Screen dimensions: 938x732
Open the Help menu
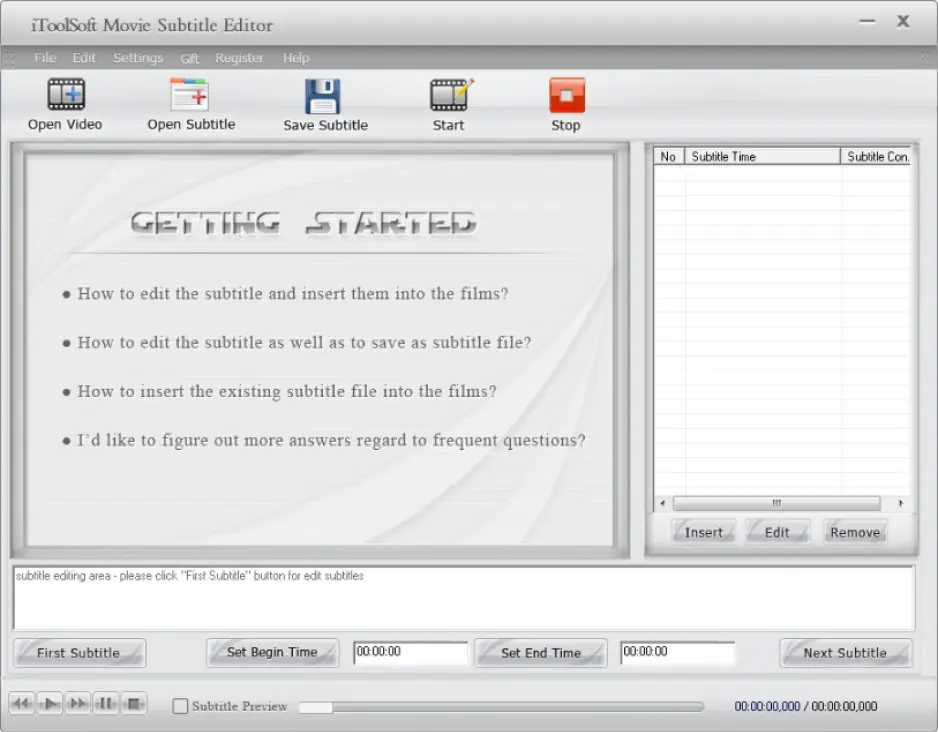[296, 57]
